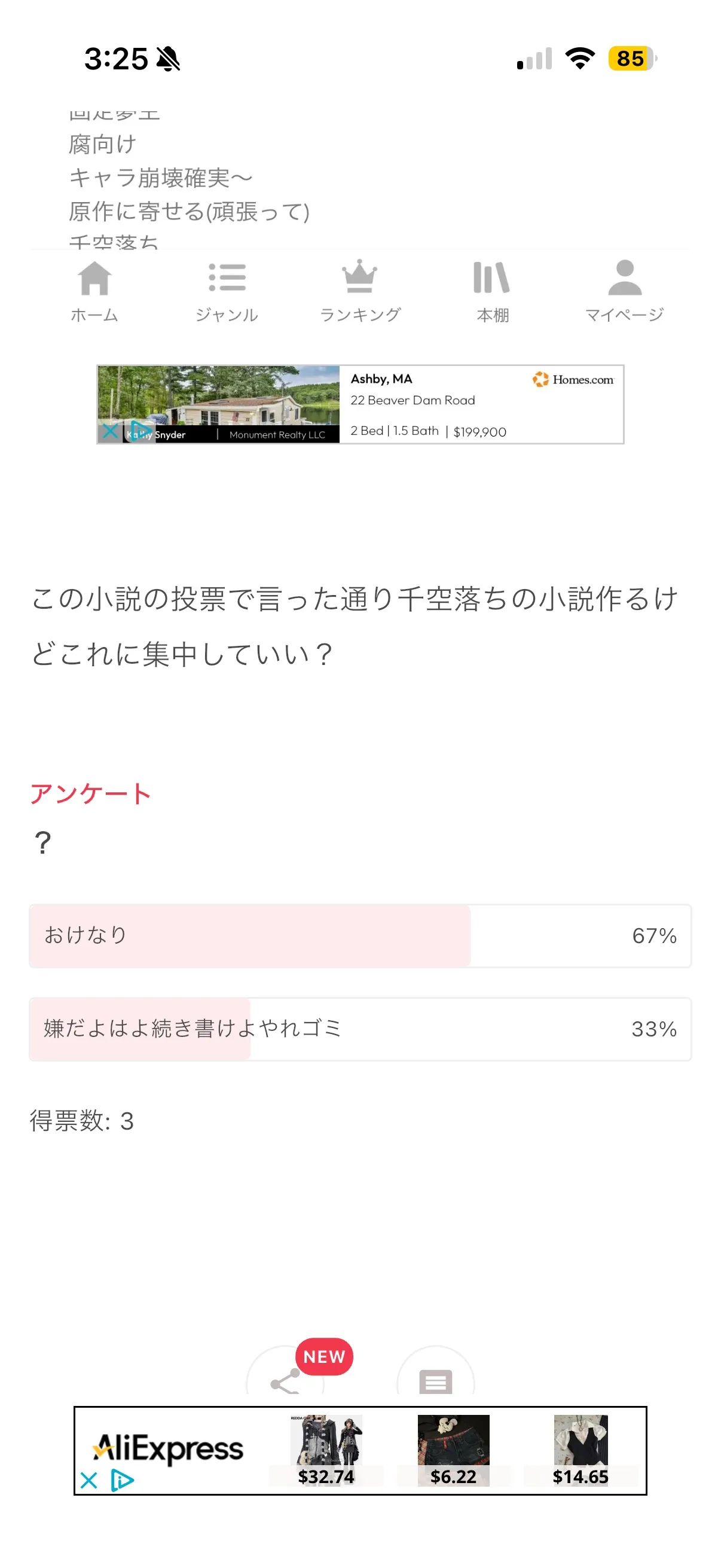This screenshot has width=721, height=1568.
Task: Vote for the おけなり poll option
Action: pyautogui.click(x=359, y=935)
